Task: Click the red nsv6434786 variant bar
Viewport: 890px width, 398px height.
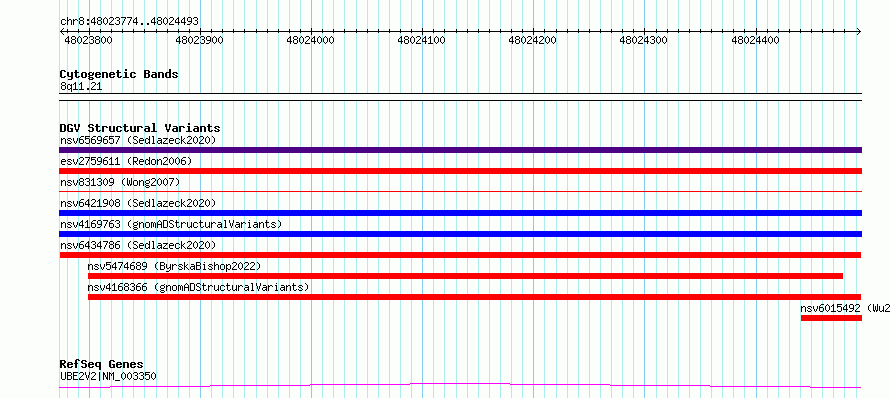Action: click(x=460, y=255)
